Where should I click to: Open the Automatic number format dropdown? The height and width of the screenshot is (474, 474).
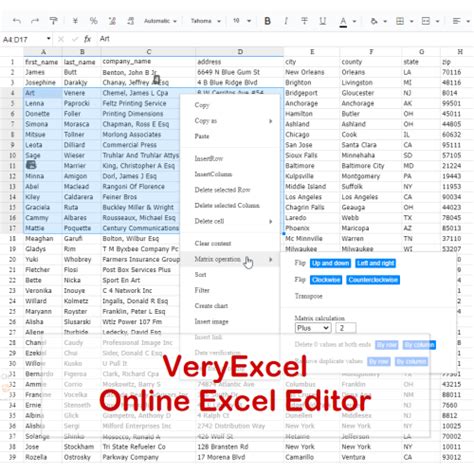pos(160,21)
